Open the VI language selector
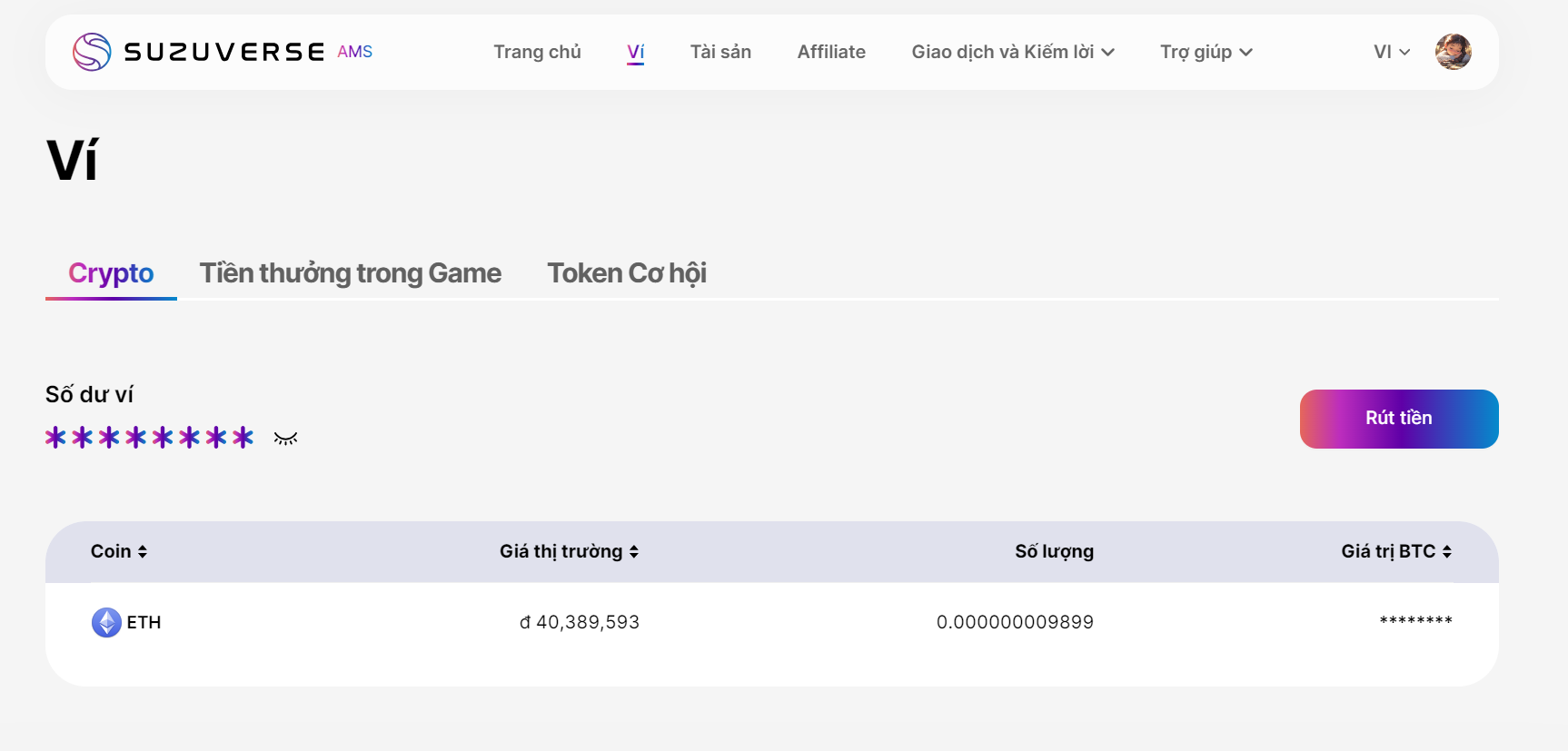The image size is (1568, 751). (1391, 52)
